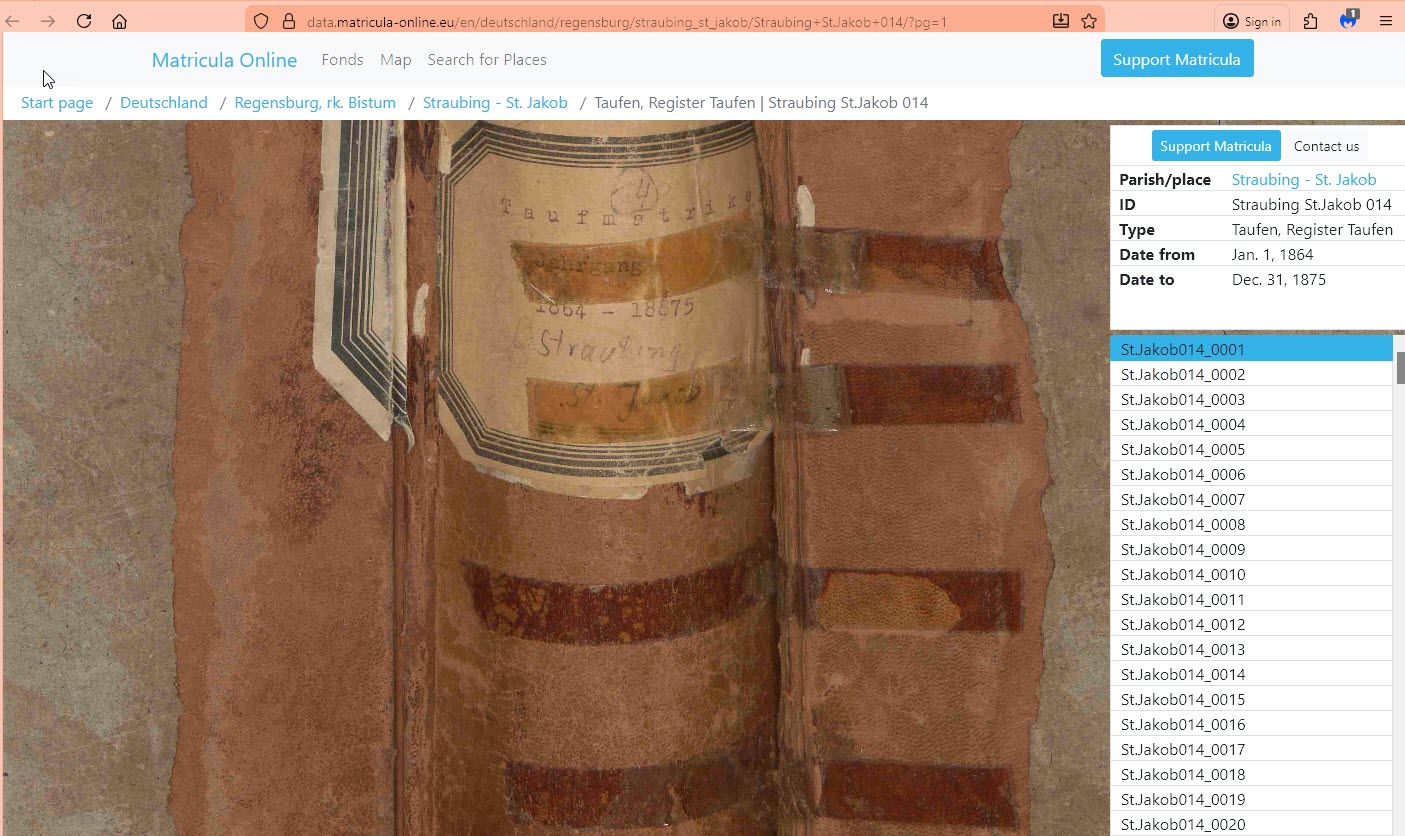Bookmark this page with the star icon
The image size is (1405, 836).
(x=1089, y=21)
